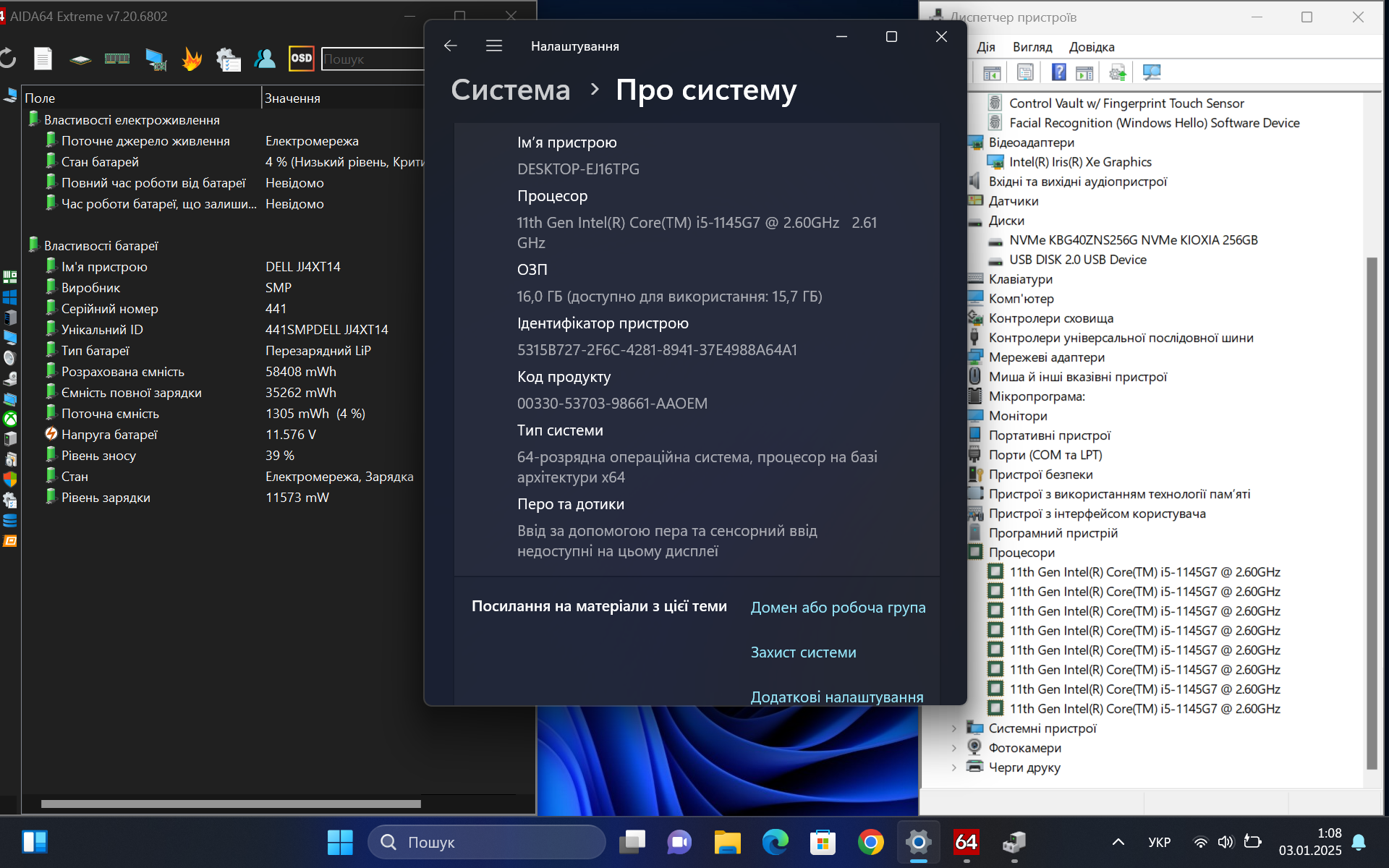
Task: Select Intel(R) Iris(R) Xe Graphics device
Action: pyautogui.click(x=1080, y=162)
